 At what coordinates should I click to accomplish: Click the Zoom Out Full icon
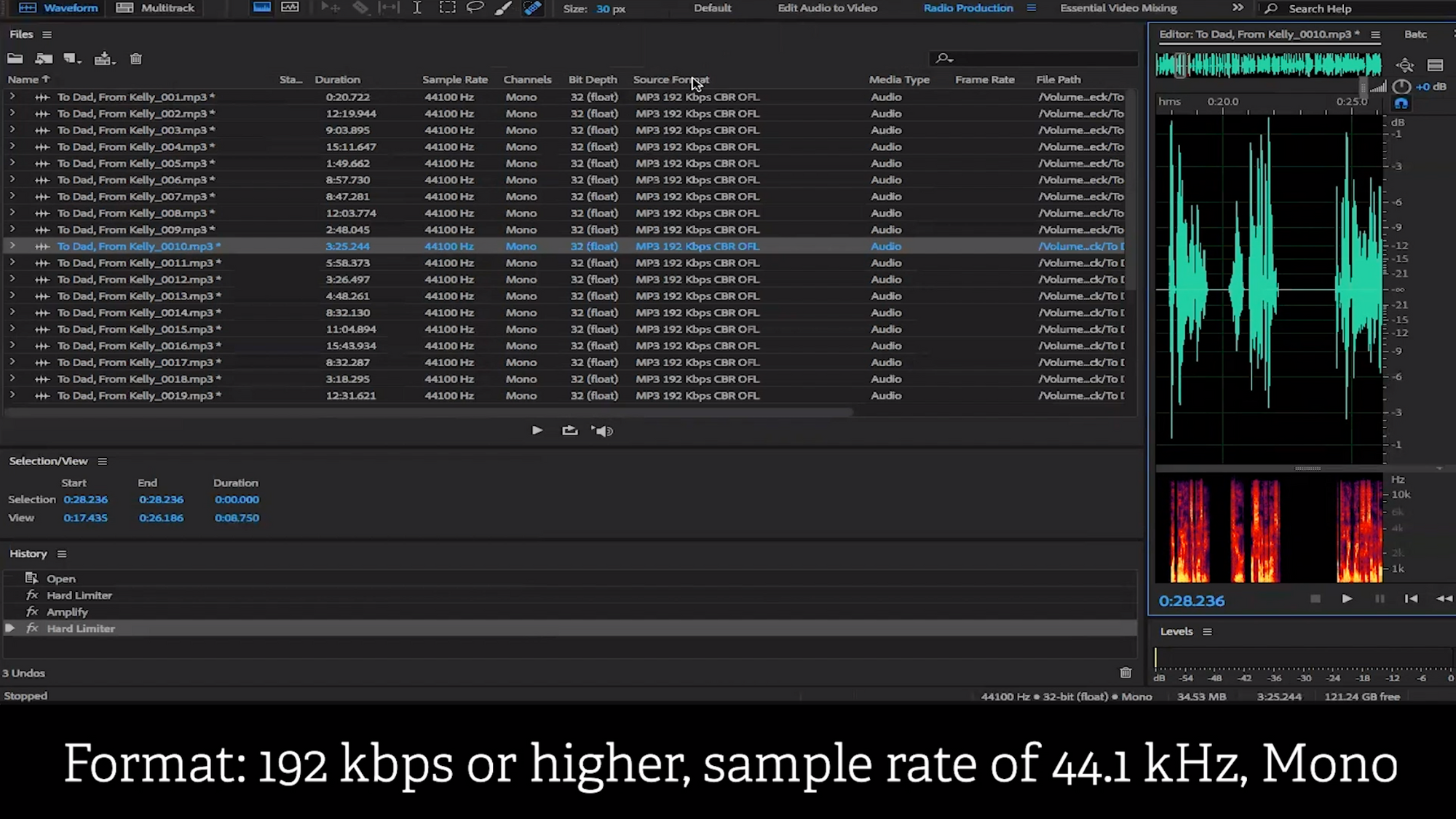(1405, 66)
